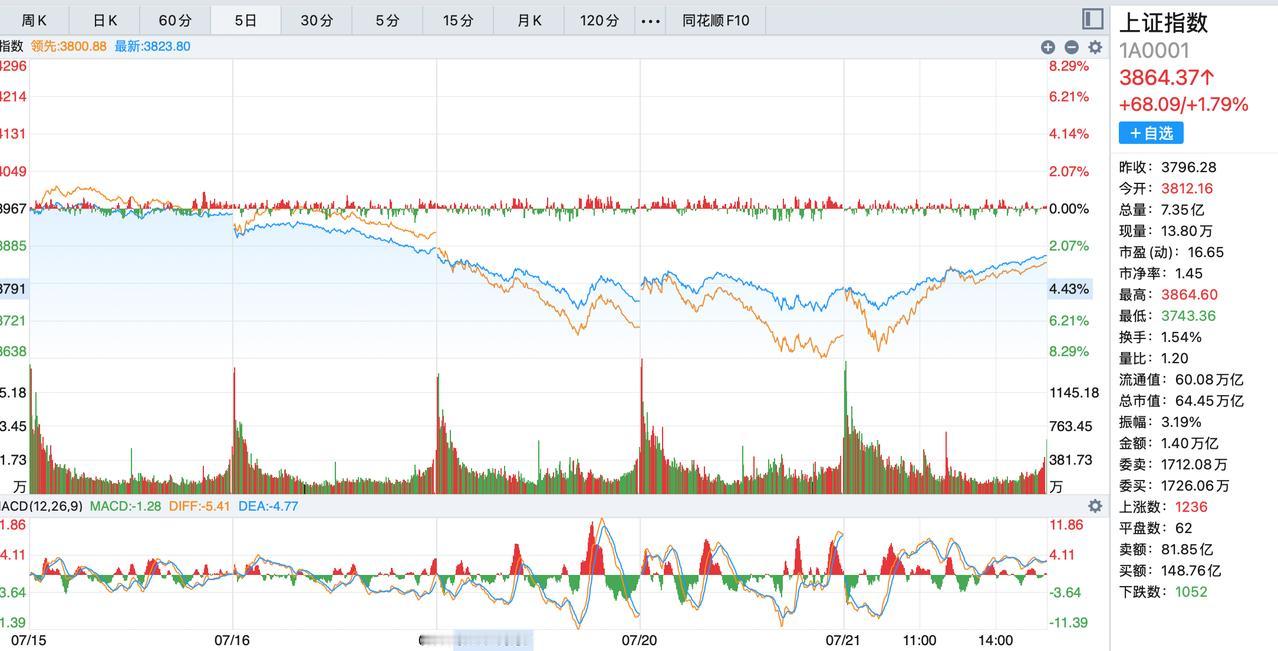Switch to the 日K daily chart tab
This screenshot has width=1278, height=651.
tap(104, 20)
